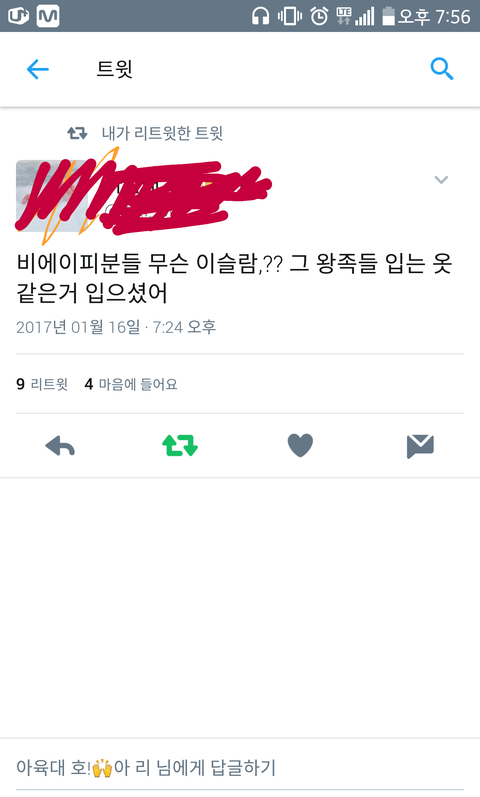
Task: Expand tweet options chevron
Action: 441,179
